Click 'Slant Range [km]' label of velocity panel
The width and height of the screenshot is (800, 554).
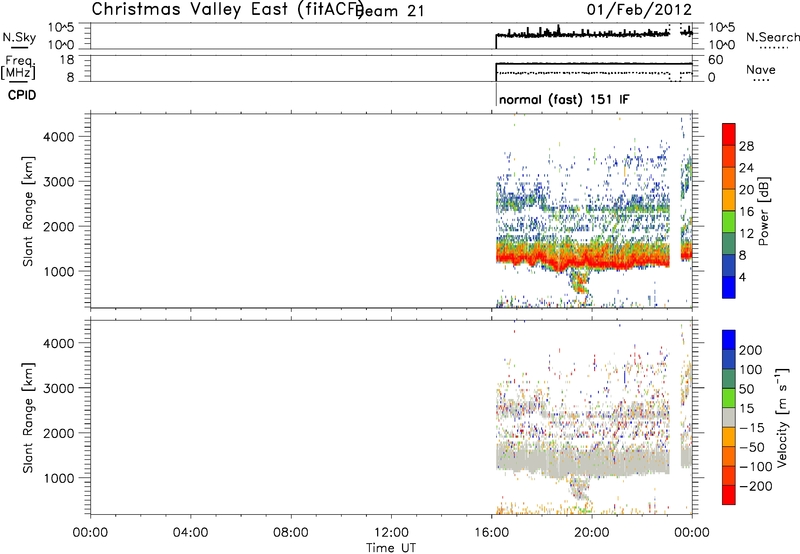pos(28,418)
